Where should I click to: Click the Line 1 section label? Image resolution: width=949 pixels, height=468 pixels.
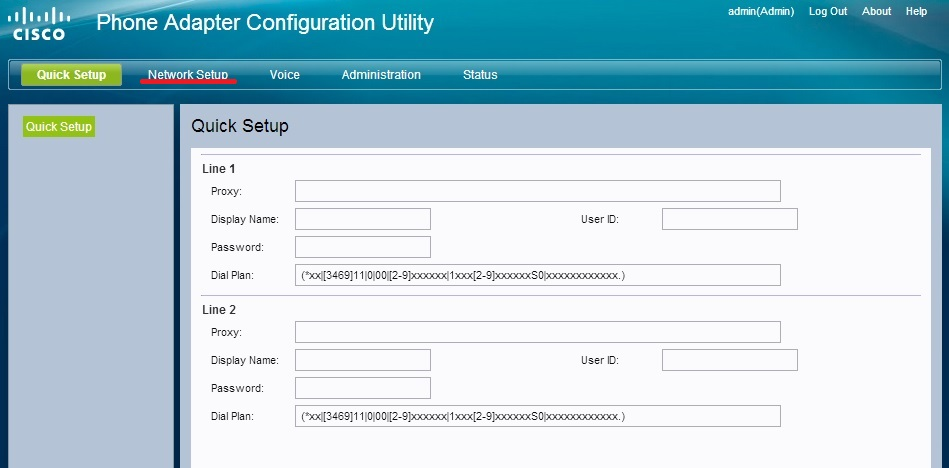219,169
